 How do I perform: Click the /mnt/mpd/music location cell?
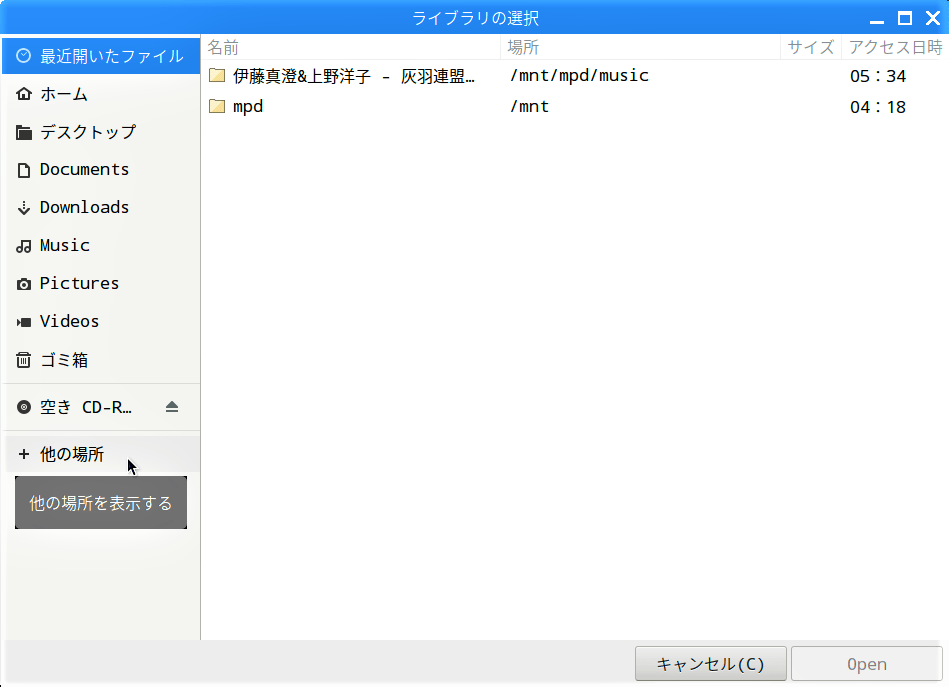click(x=579, y=76)
